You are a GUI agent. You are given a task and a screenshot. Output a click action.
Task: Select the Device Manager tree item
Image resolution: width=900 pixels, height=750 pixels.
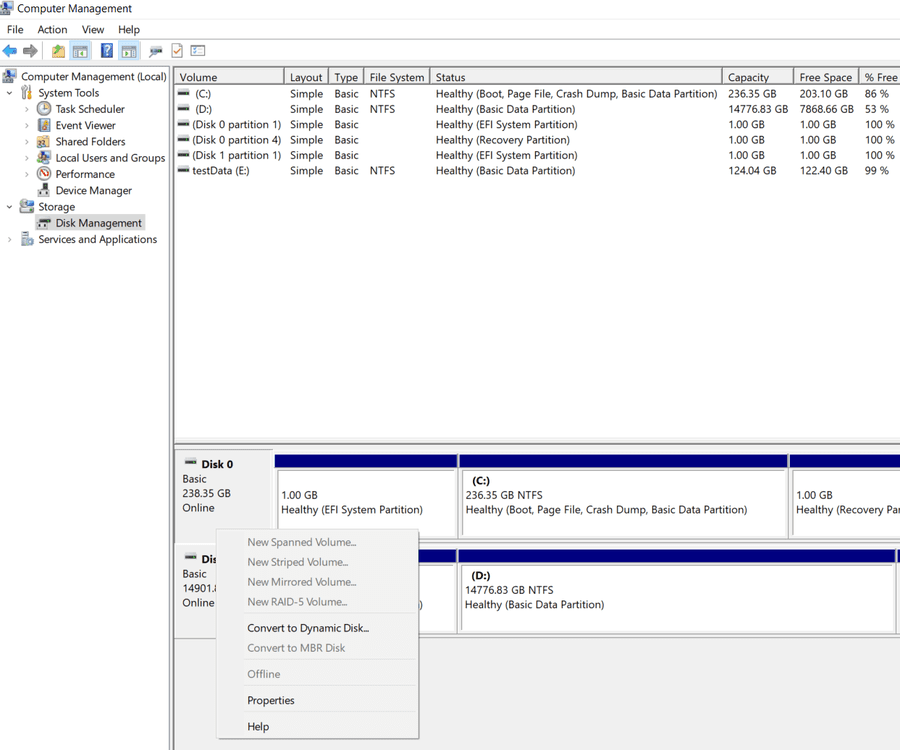tap(94, 190)
